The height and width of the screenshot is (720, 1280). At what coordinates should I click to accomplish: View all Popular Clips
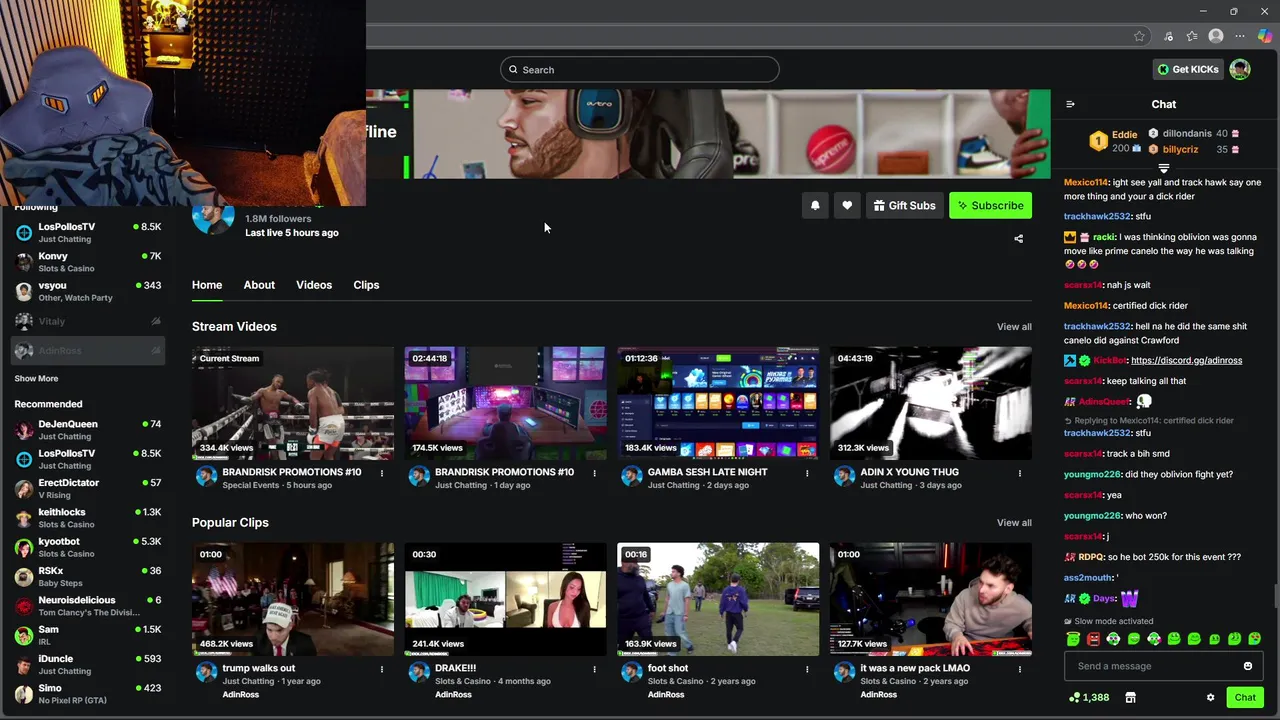(1014, 523)
